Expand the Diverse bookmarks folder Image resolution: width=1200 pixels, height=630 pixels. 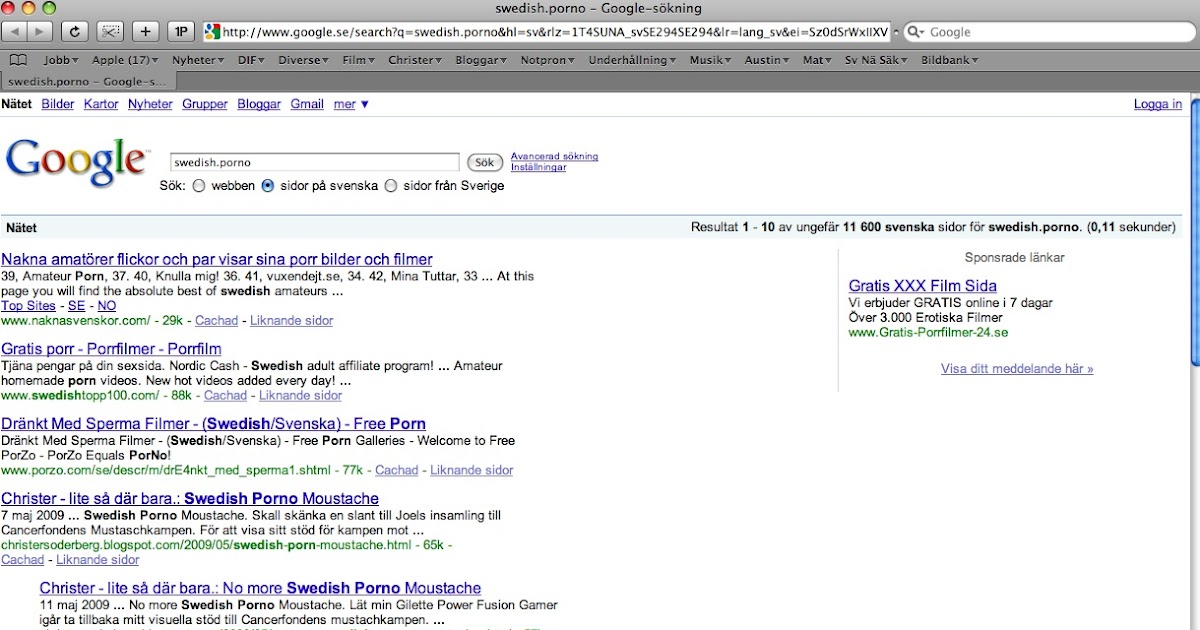303,60
